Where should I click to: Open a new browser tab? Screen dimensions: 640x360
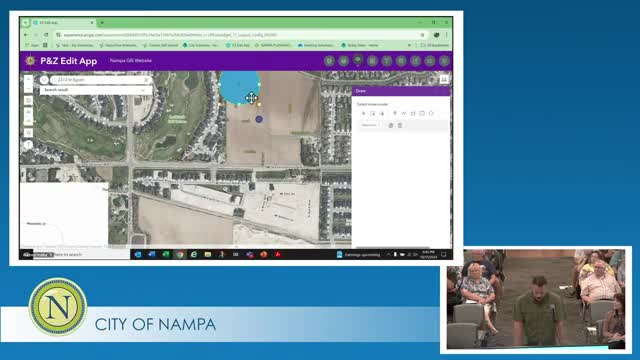click(x=102, y=22)
